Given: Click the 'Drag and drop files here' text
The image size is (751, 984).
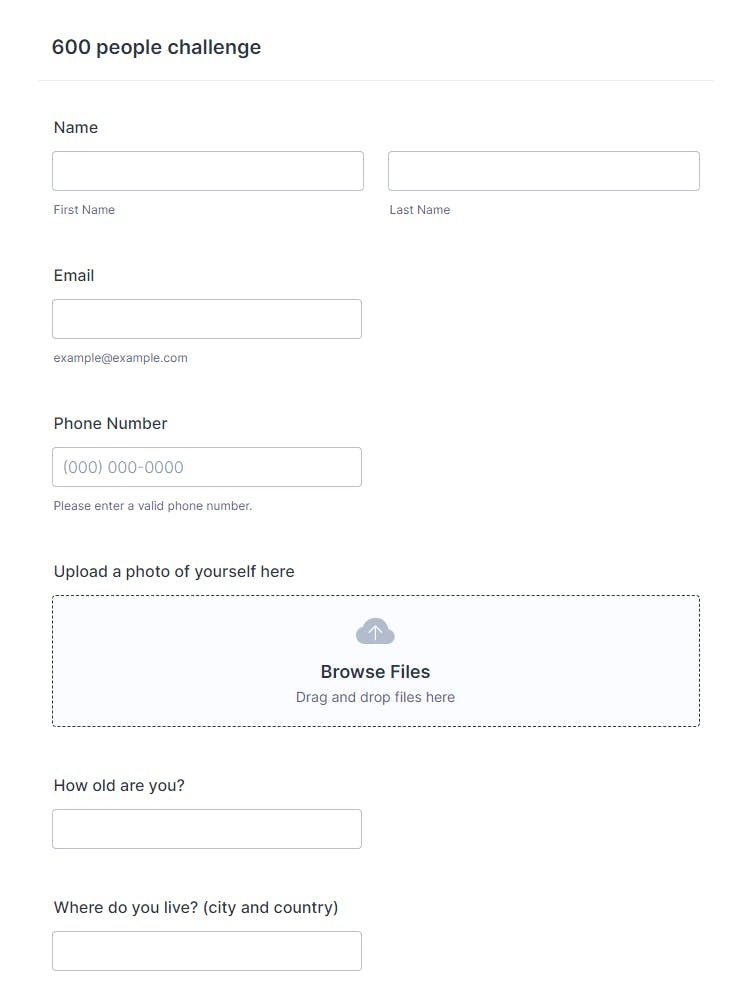Looking at the screenshot, I should 375,697.
